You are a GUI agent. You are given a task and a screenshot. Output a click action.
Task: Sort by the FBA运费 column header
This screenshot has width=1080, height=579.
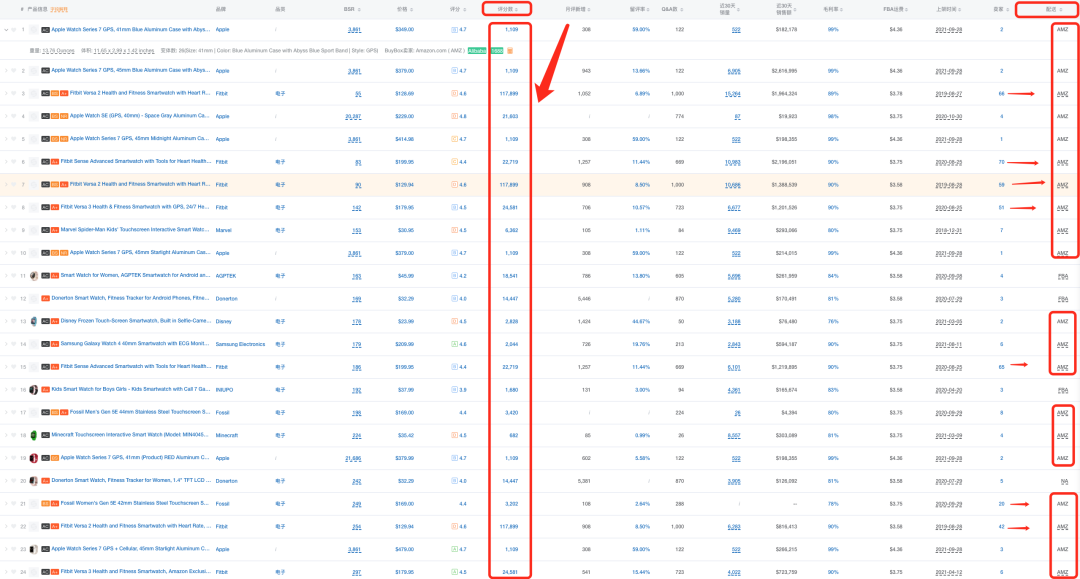coord(895,9)
